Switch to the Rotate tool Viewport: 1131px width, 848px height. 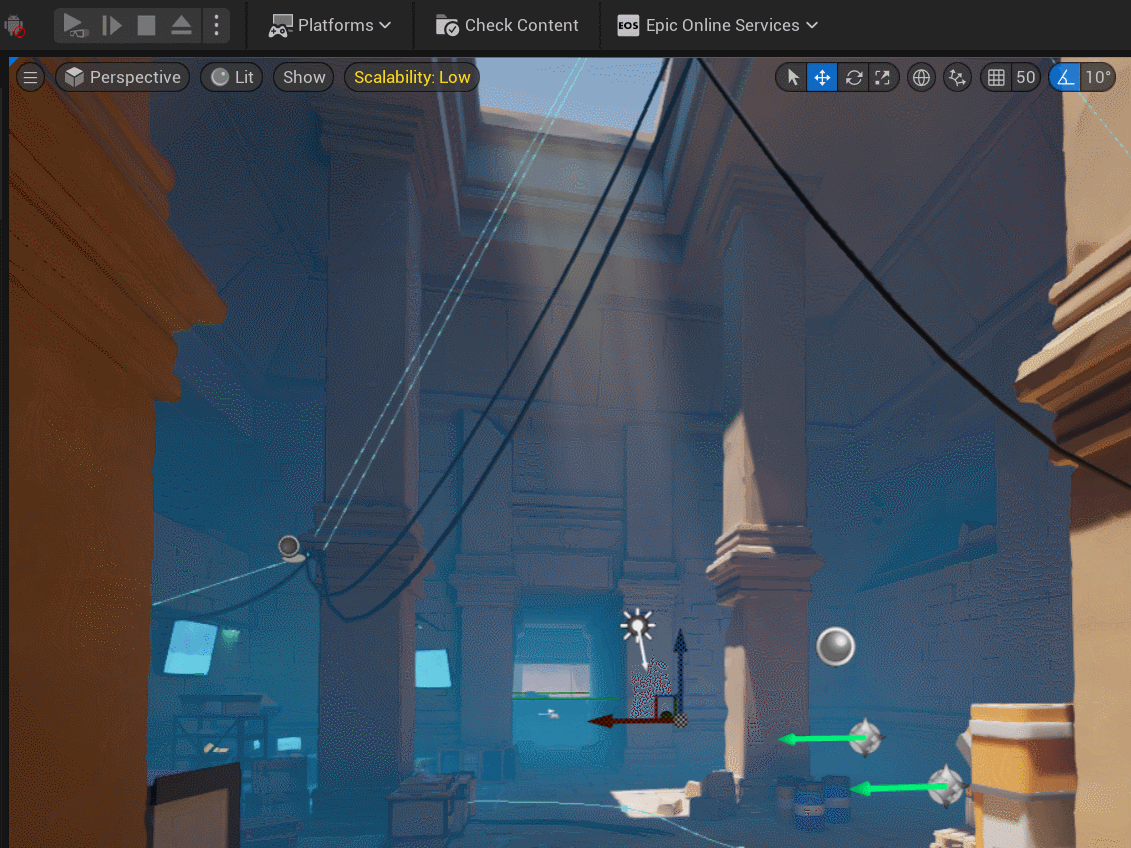click(x=853, y=78)
